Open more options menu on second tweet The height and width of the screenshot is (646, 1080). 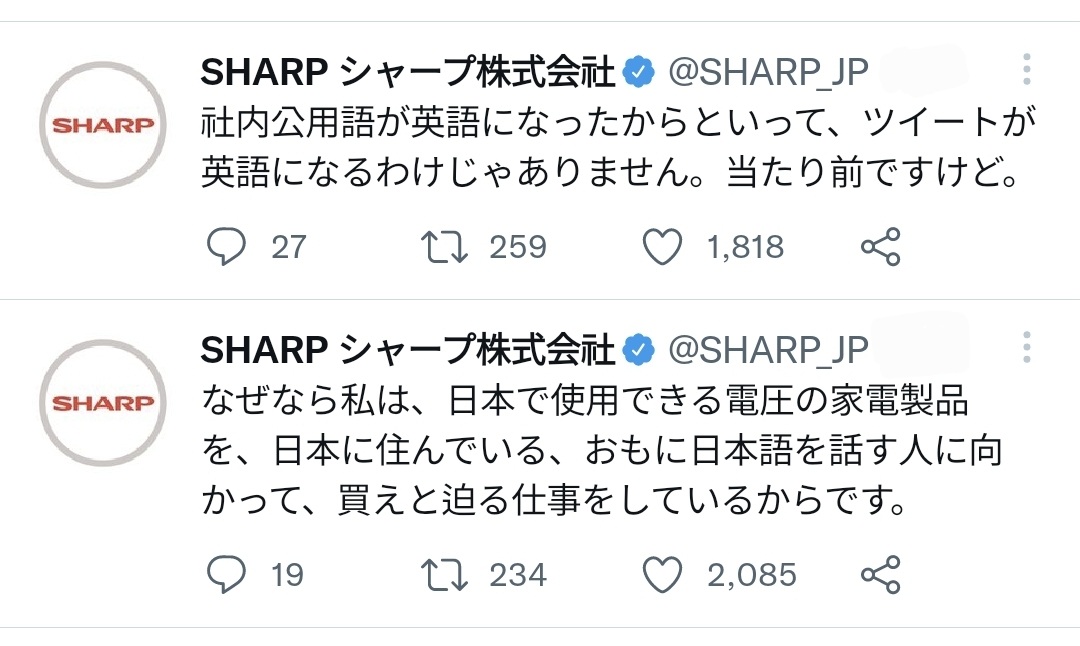coord(1026,348)
